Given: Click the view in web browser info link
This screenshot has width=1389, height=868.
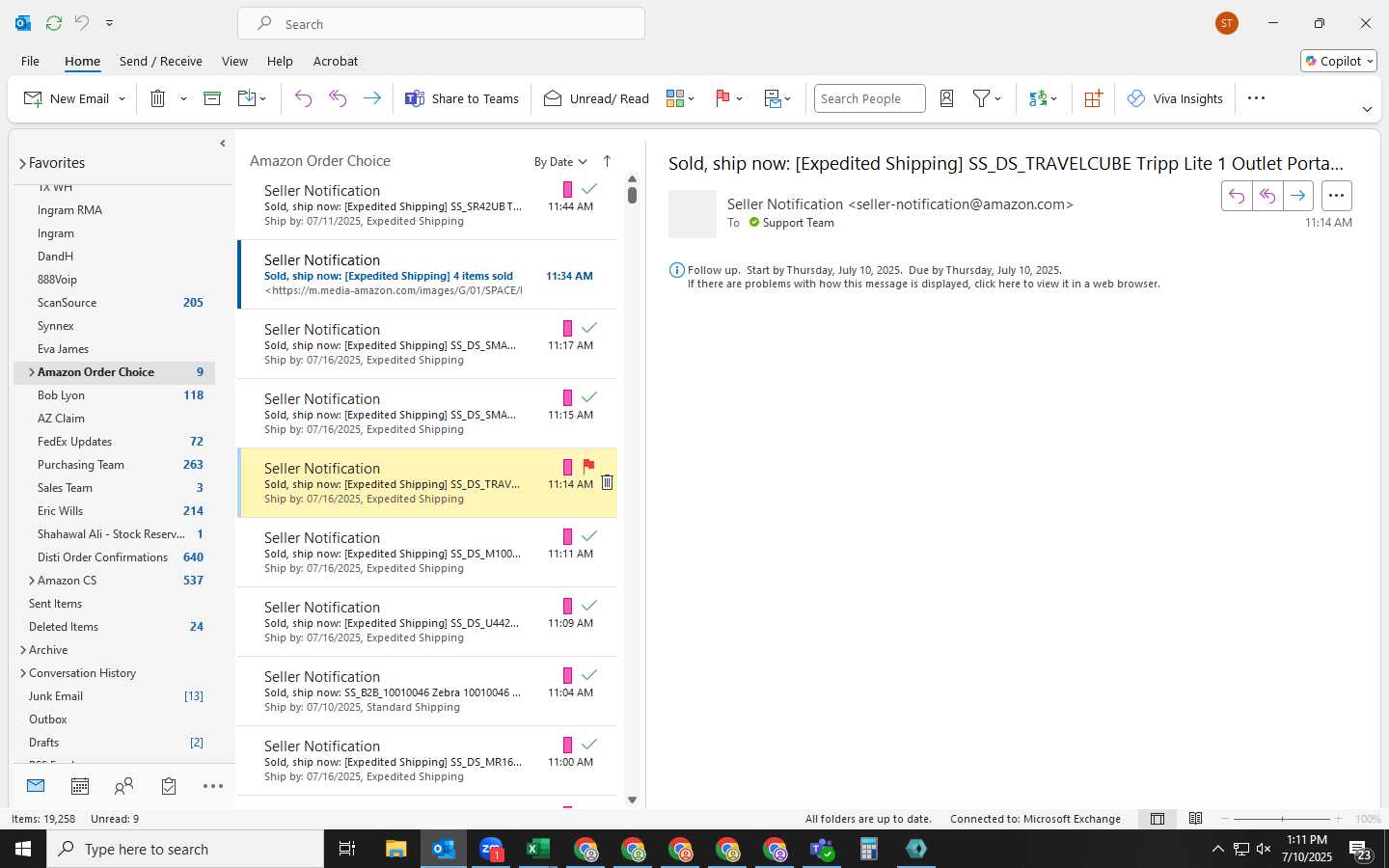Looking at the screenshot, I should (x=923, y=285).
